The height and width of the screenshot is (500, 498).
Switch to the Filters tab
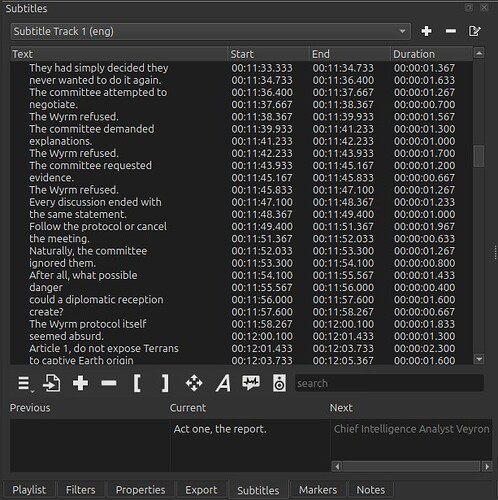coord(81,490)
